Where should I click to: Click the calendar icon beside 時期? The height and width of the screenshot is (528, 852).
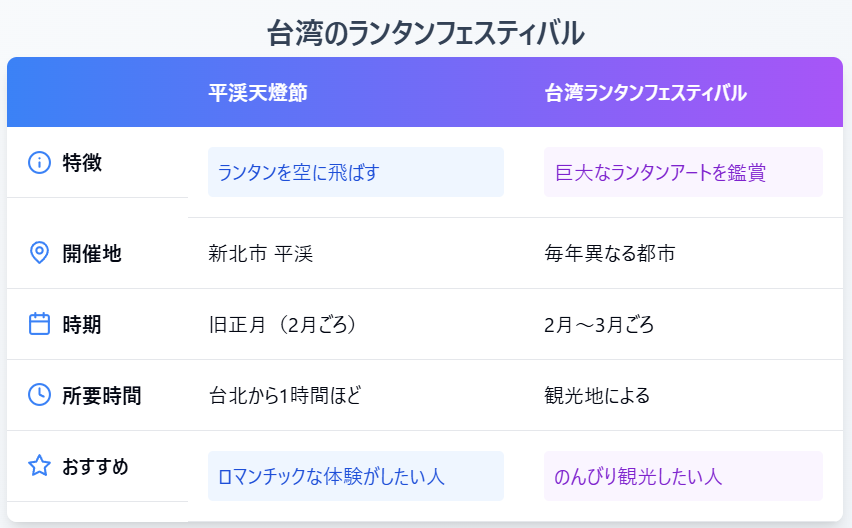click(x=39, y=324)
